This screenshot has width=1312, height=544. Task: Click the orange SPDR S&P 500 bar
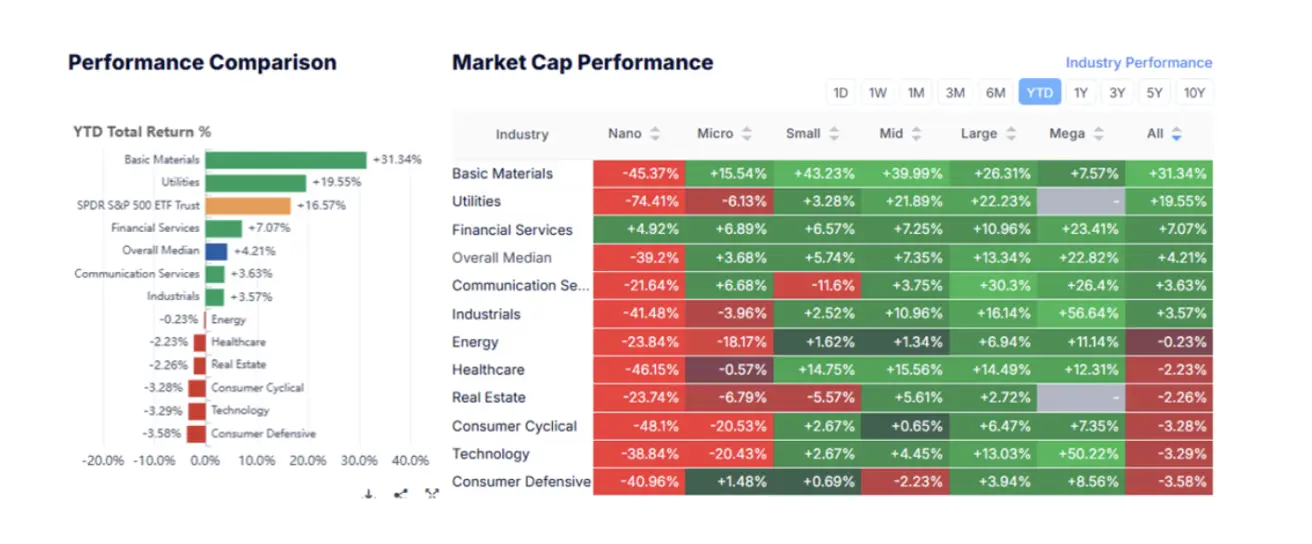[x=248, y=205]
